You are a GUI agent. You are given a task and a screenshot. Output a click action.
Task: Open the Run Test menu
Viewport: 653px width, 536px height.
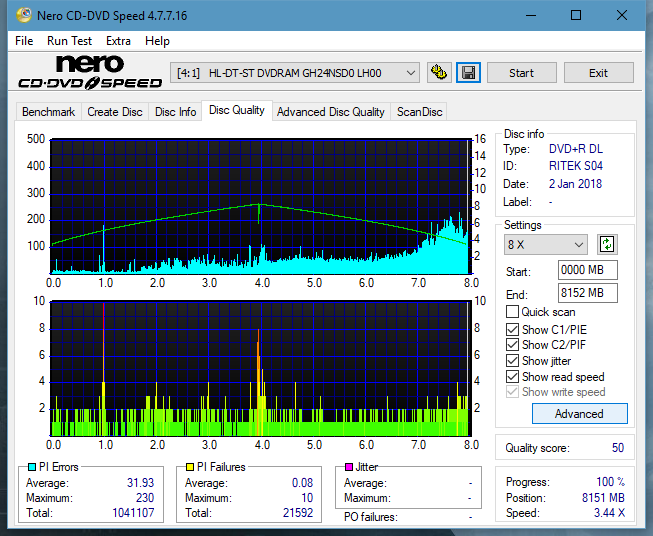click(x=69, y=41)
